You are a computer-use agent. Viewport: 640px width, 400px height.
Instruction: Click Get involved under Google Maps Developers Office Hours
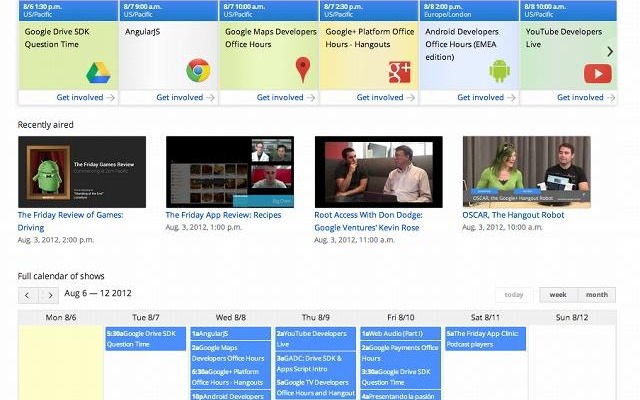(286, 98)
